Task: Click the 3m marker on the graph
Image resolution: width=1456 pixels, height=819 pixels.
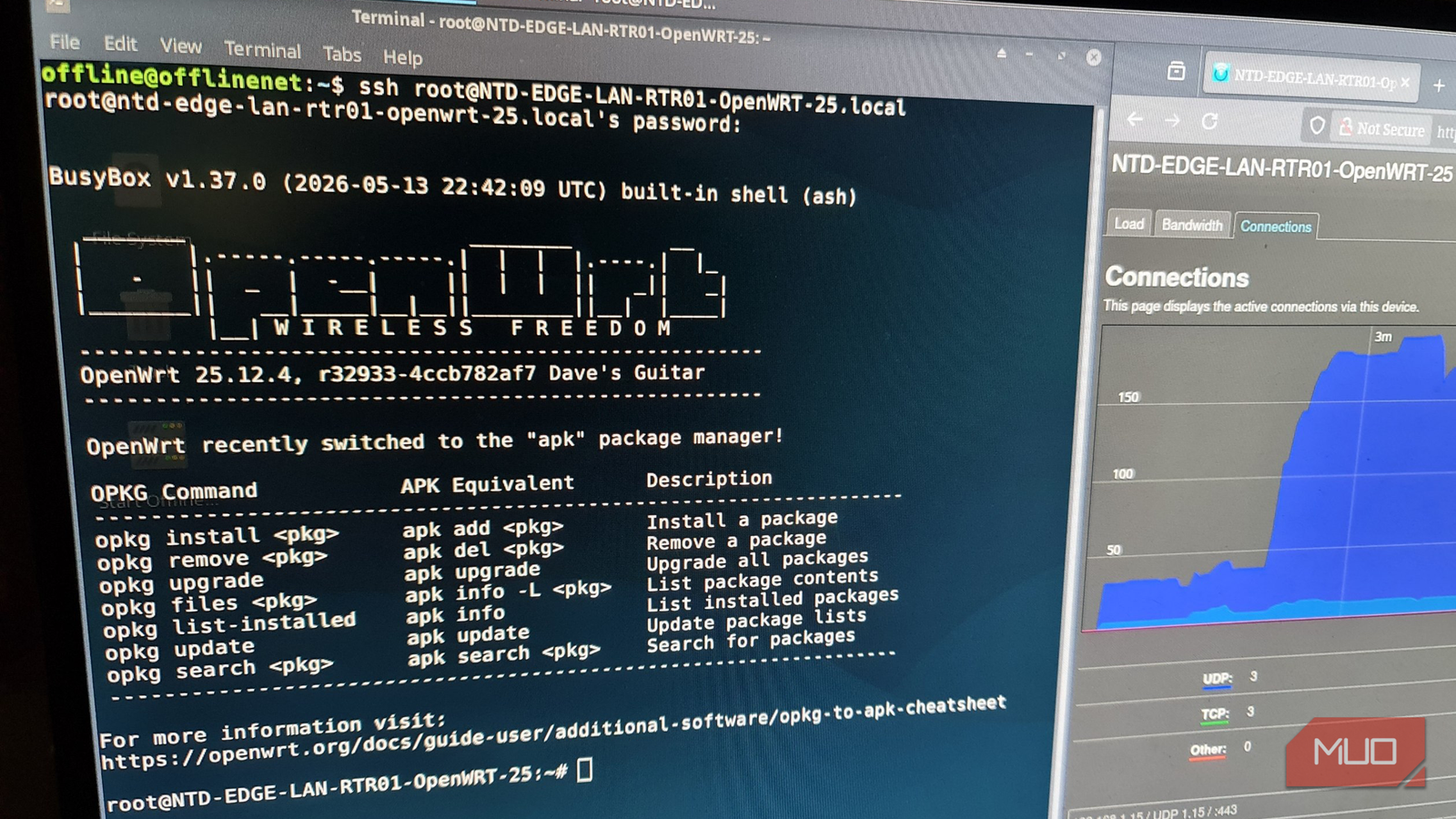Action: 1383,337
